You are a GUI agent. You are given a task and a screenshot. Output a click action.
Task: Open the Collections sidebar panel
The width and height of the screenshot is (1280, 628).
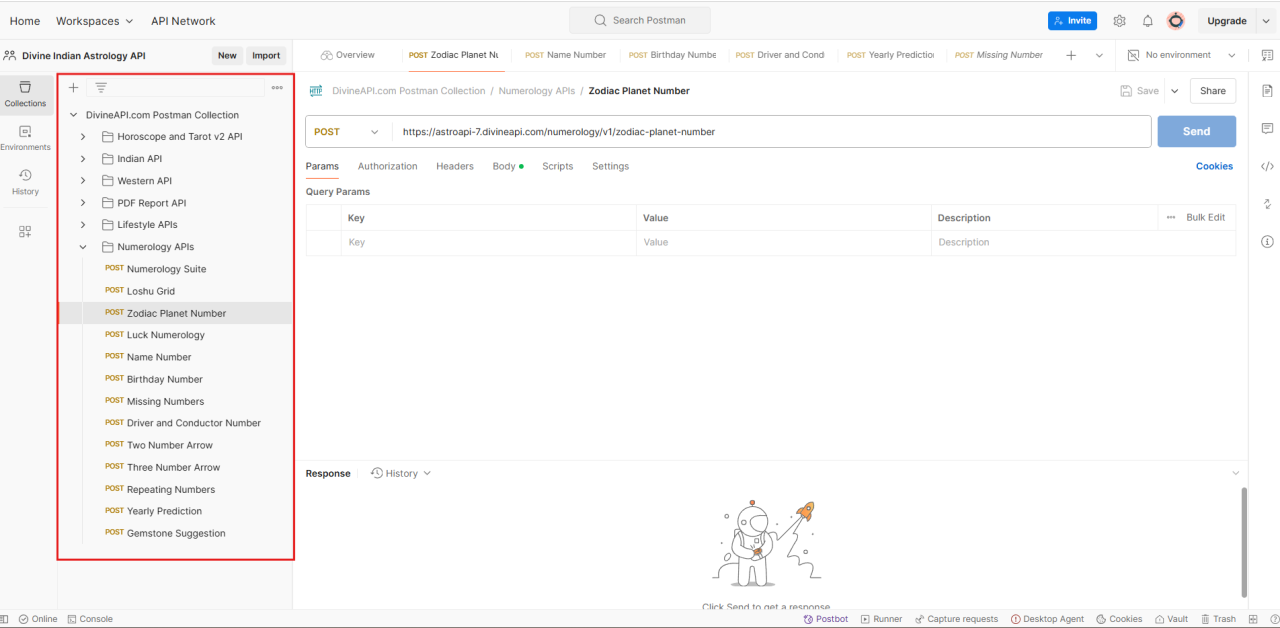coord(25,94)
